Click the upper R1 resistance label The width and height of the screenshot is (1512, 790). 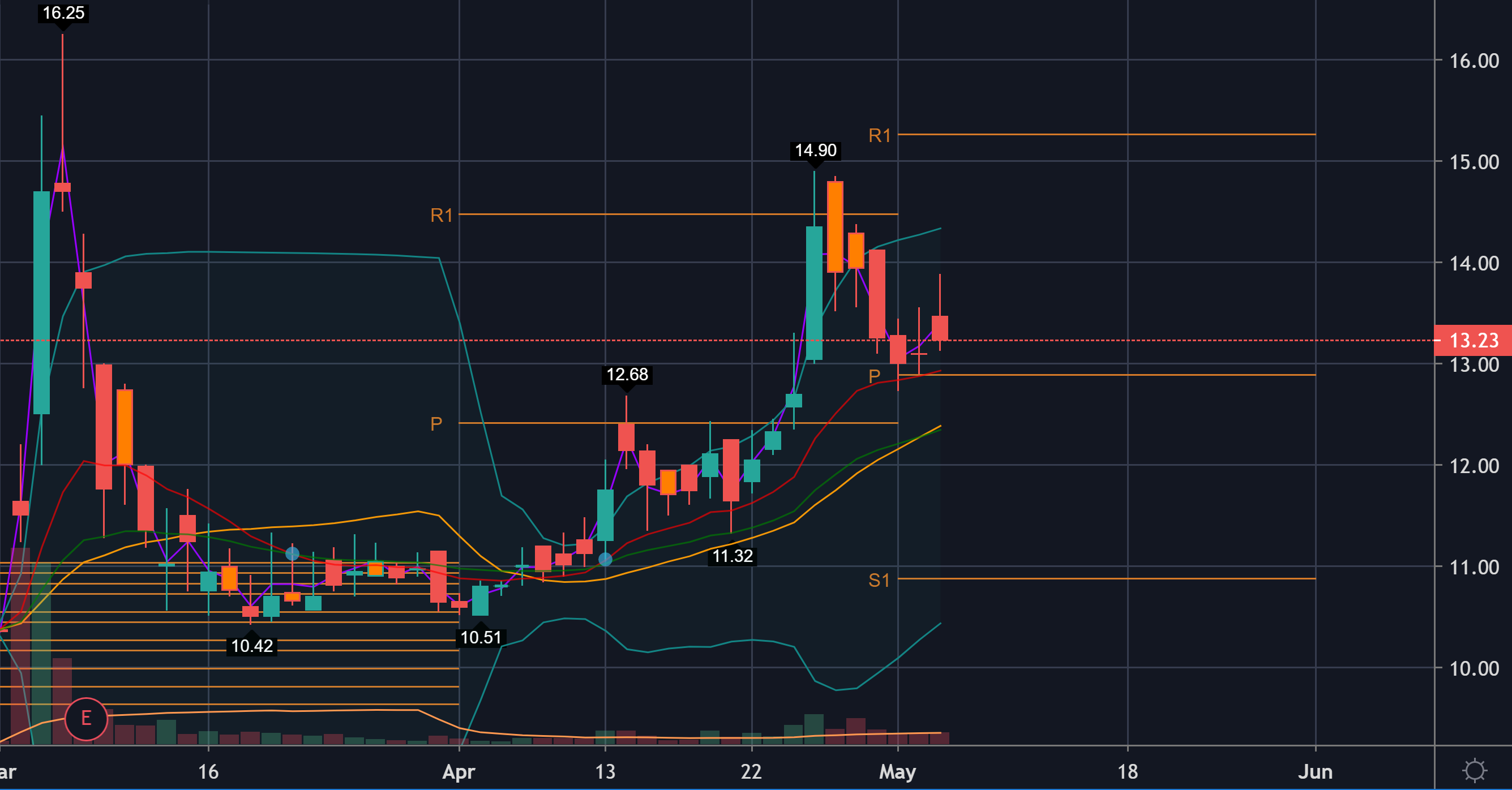[x=879, y=136]
